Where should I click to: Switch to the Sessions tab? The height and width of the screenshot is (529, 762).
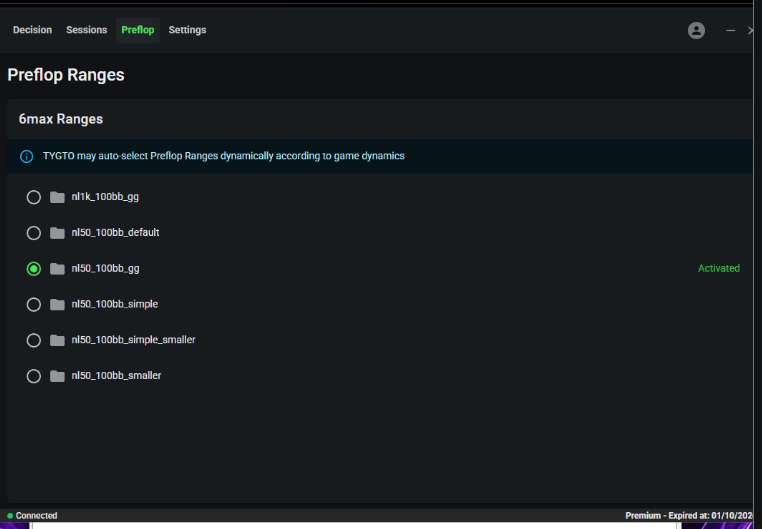click(x=86, y=30)
